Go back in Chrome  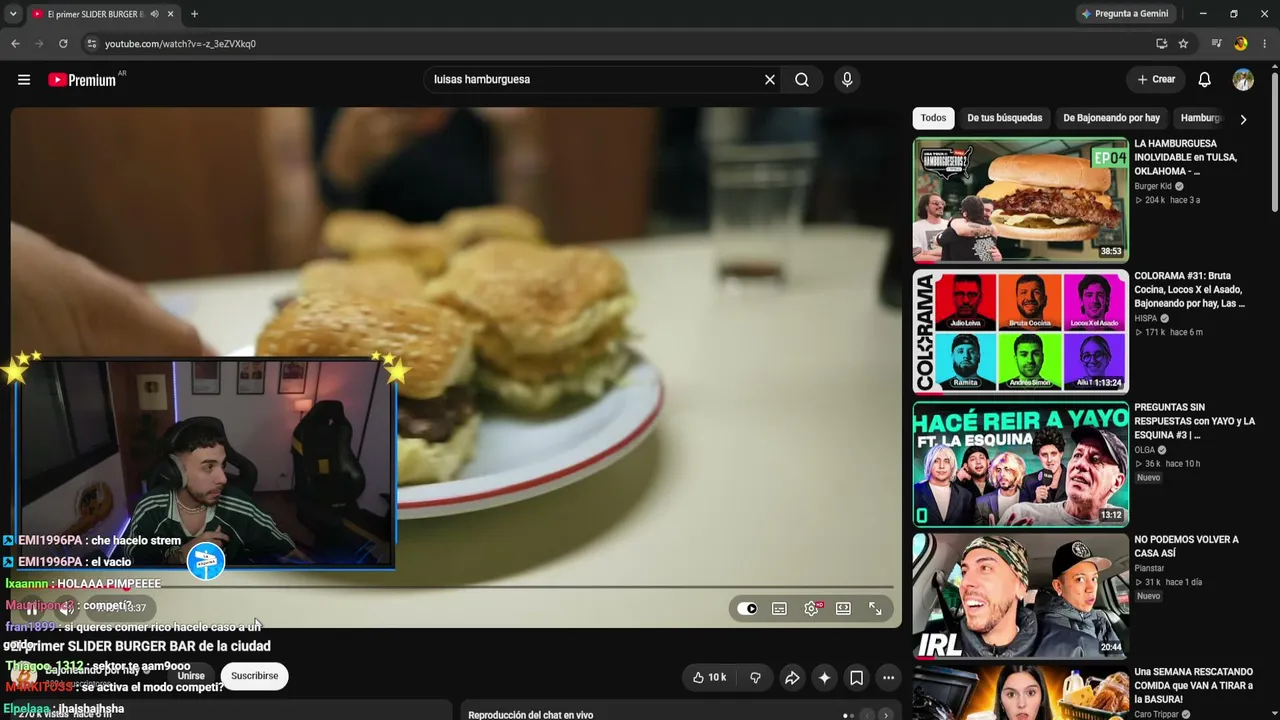click(x=15, y=44)
